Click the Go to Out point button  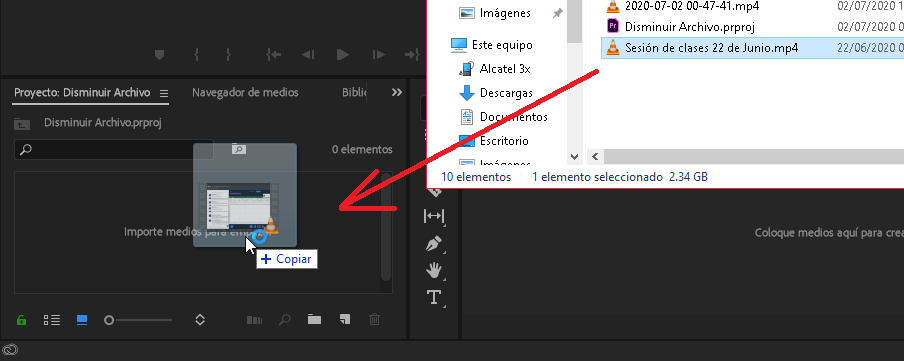pyautogui.click(x=412, y=55)
